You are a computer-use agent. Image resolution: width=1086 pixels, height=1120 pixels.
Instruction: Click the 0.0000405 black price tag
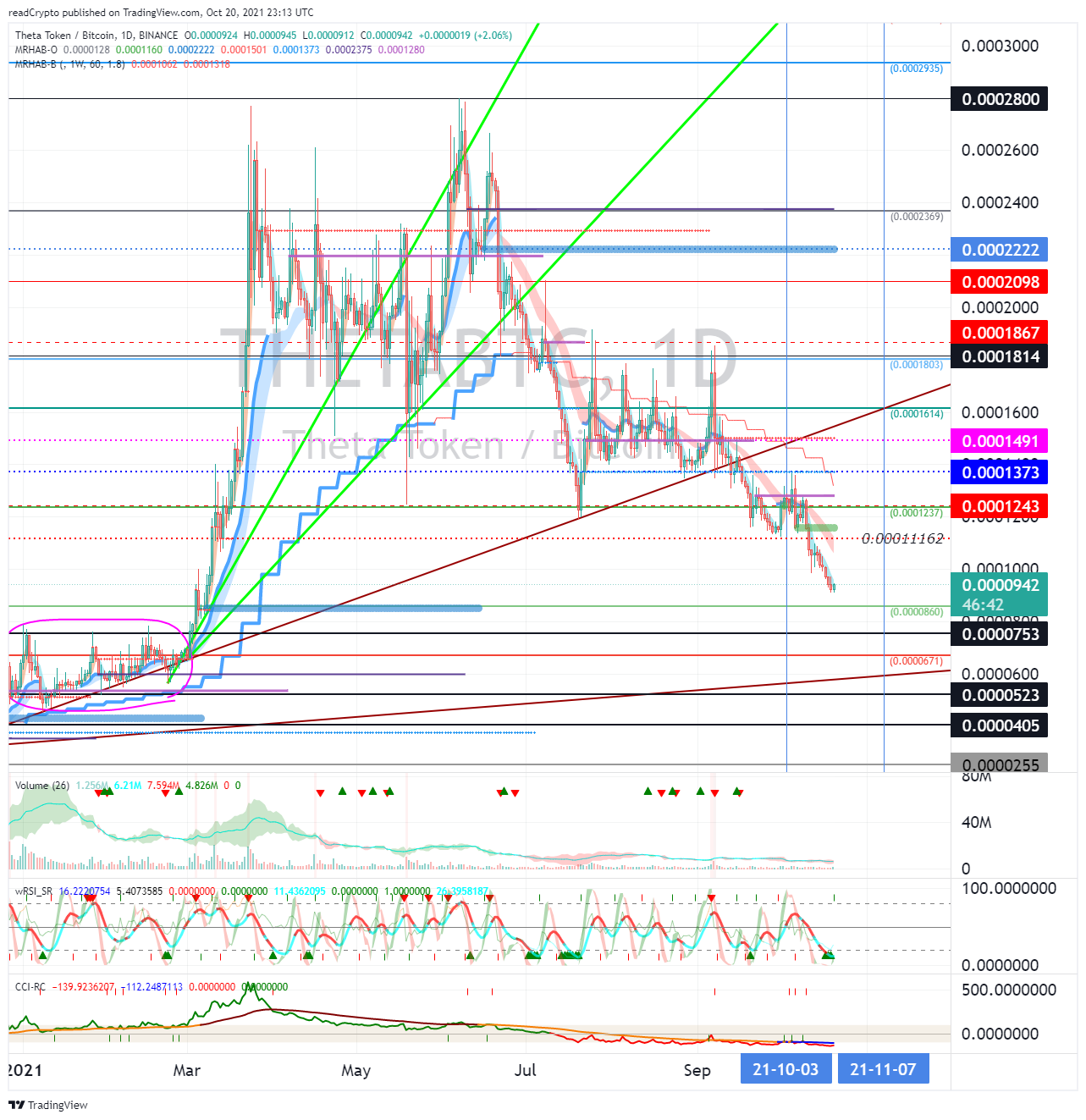point(1000,726)
